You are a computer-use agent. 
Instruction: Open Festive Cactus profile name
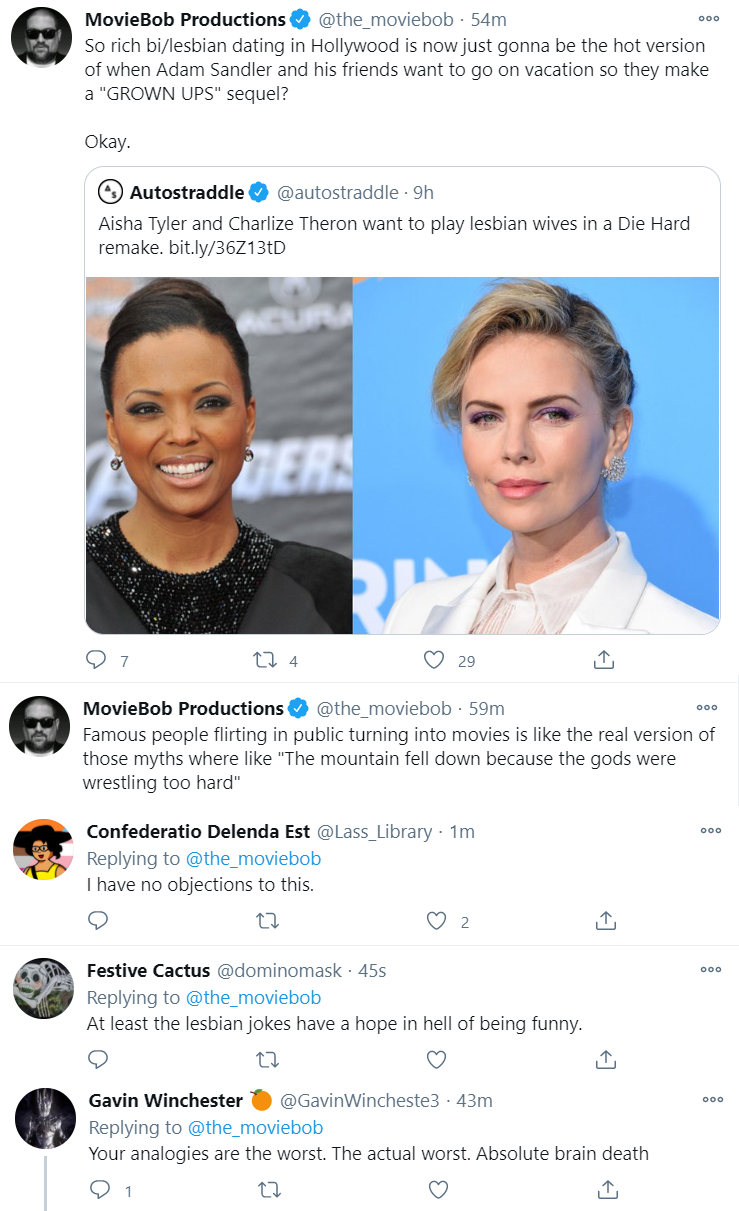pyautogui.click(x=148, y=970)
